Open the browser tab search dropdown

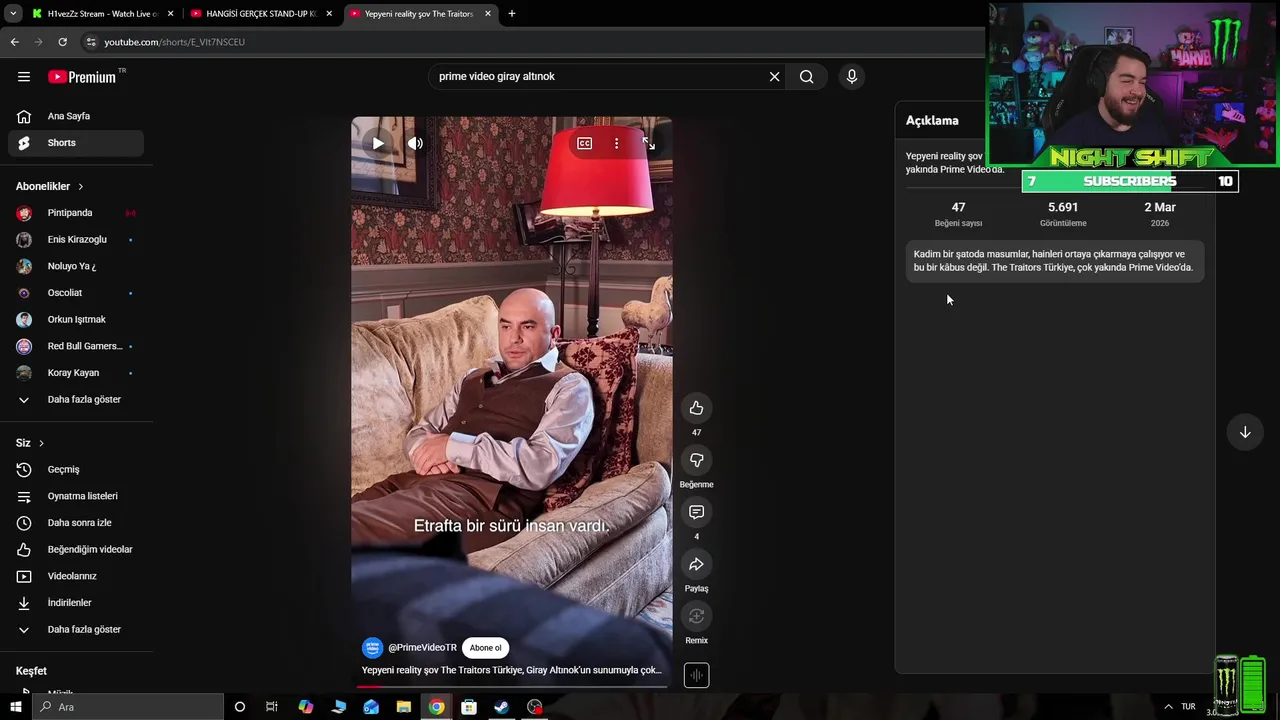point(13,14)
